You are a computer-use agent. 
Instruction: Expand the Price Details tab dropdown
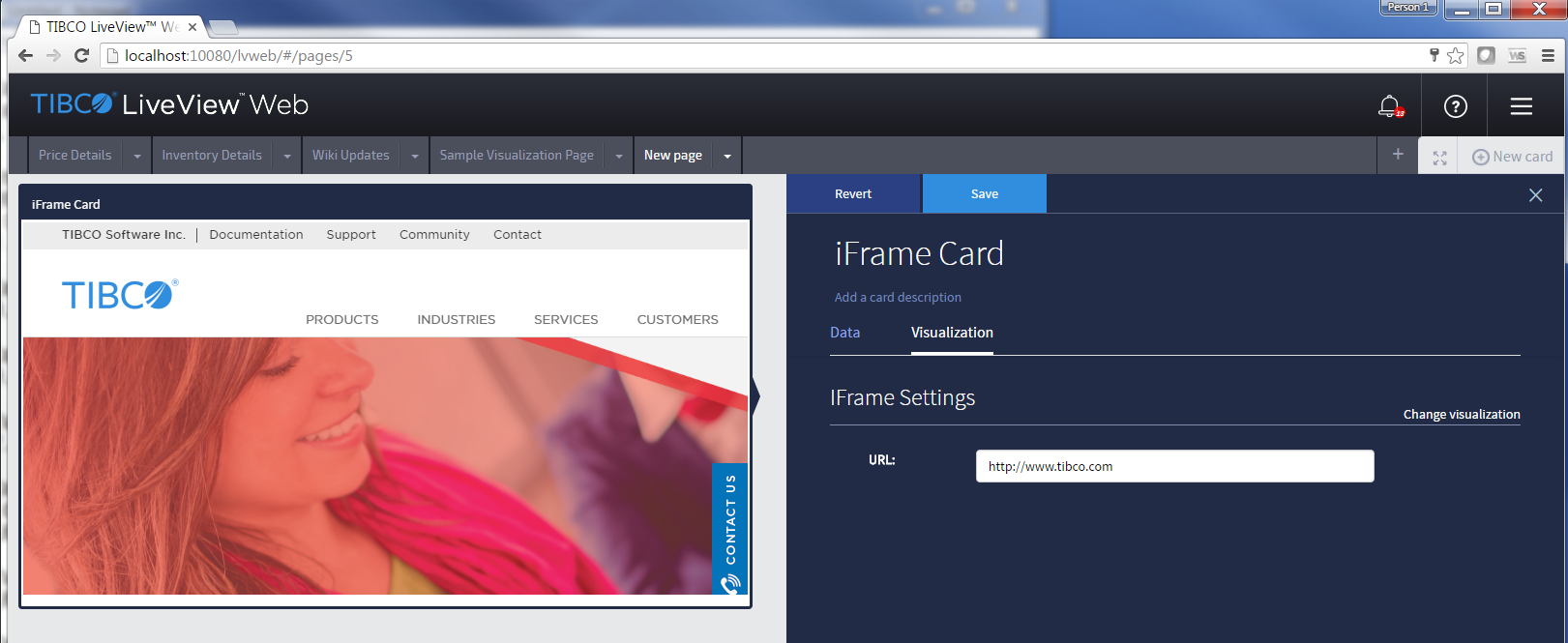[137, 156]
